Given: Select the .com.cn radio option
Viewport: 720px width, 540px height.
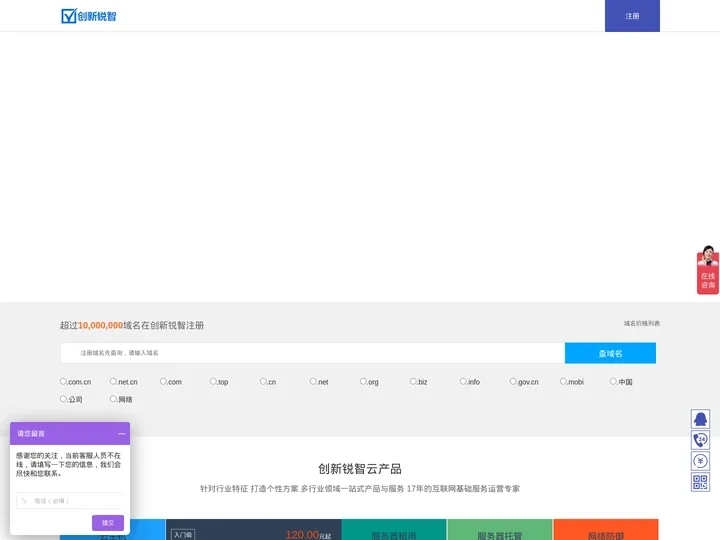Looking at the screenshot, I should pyautogui.click(x=63, y=381).
